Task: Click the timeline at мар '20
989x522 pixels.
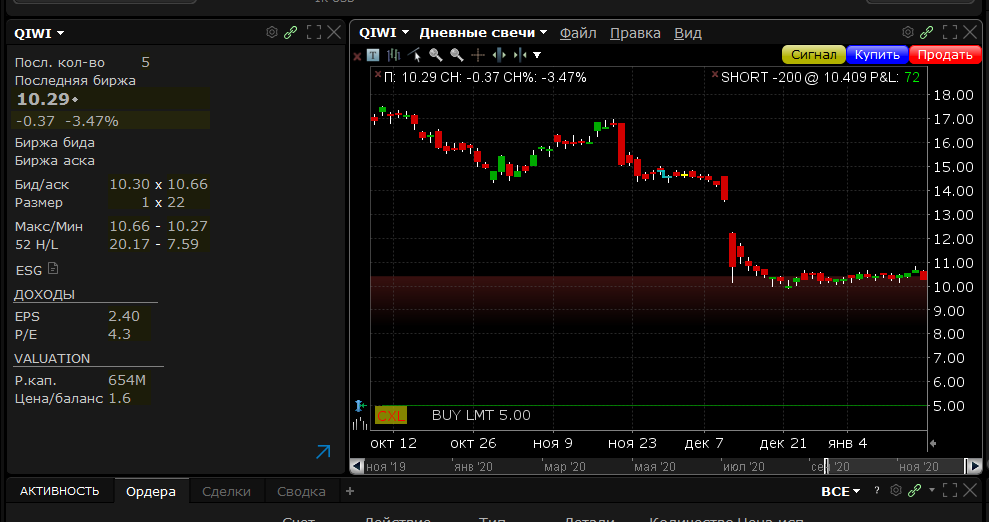Action: pos(565,467)
